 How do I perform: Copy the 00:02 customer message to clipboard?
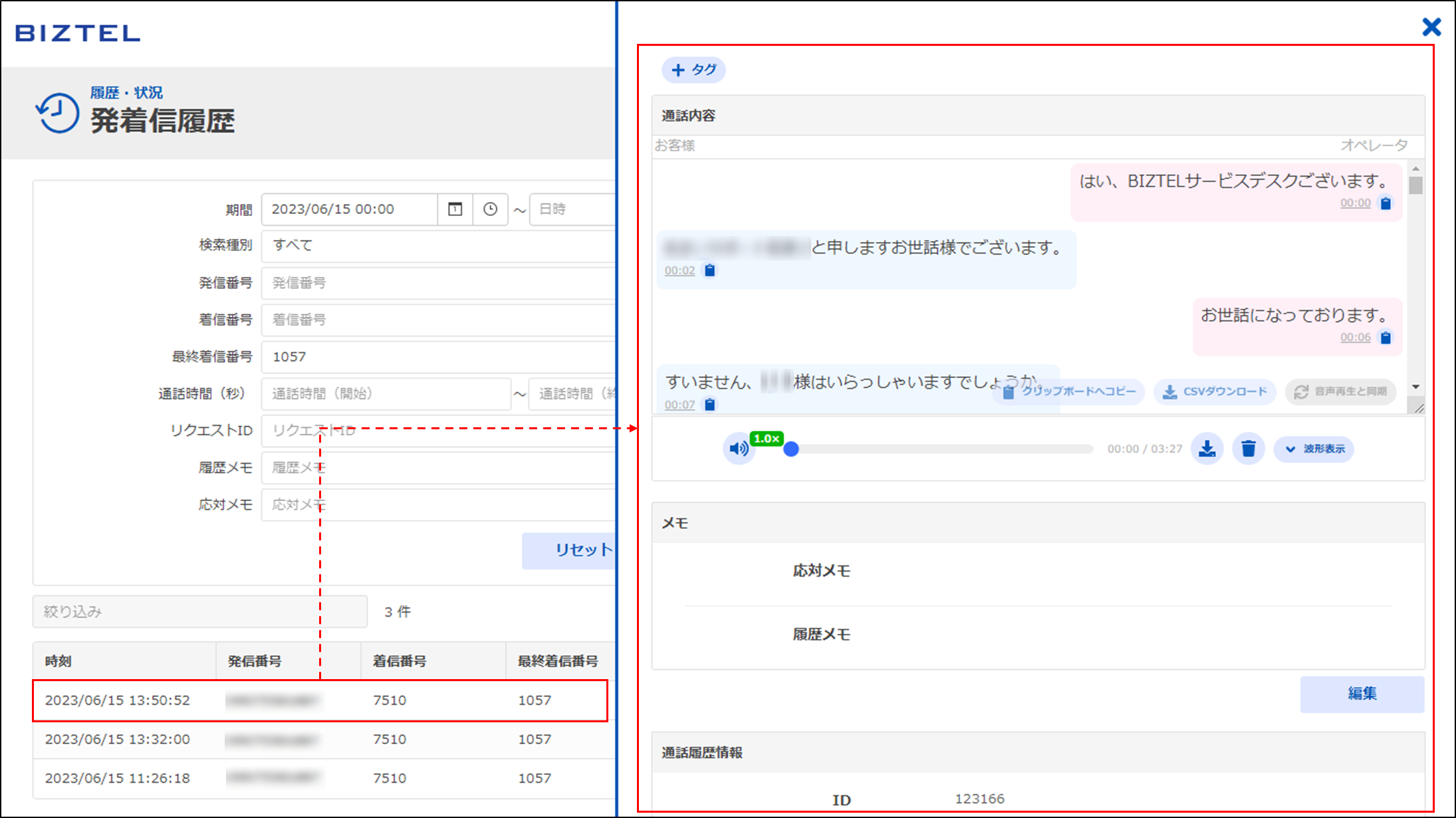[709, 270]
